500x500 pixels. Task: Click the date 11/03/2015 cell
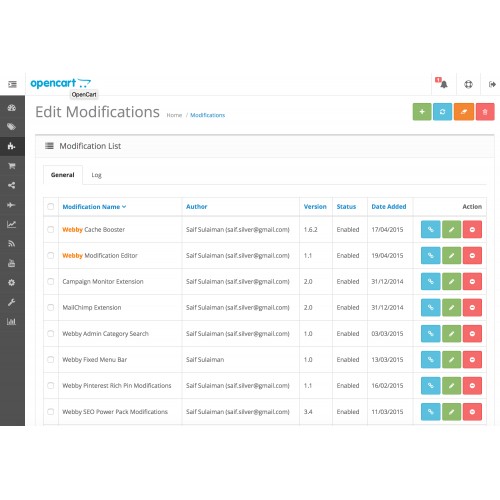387,412
